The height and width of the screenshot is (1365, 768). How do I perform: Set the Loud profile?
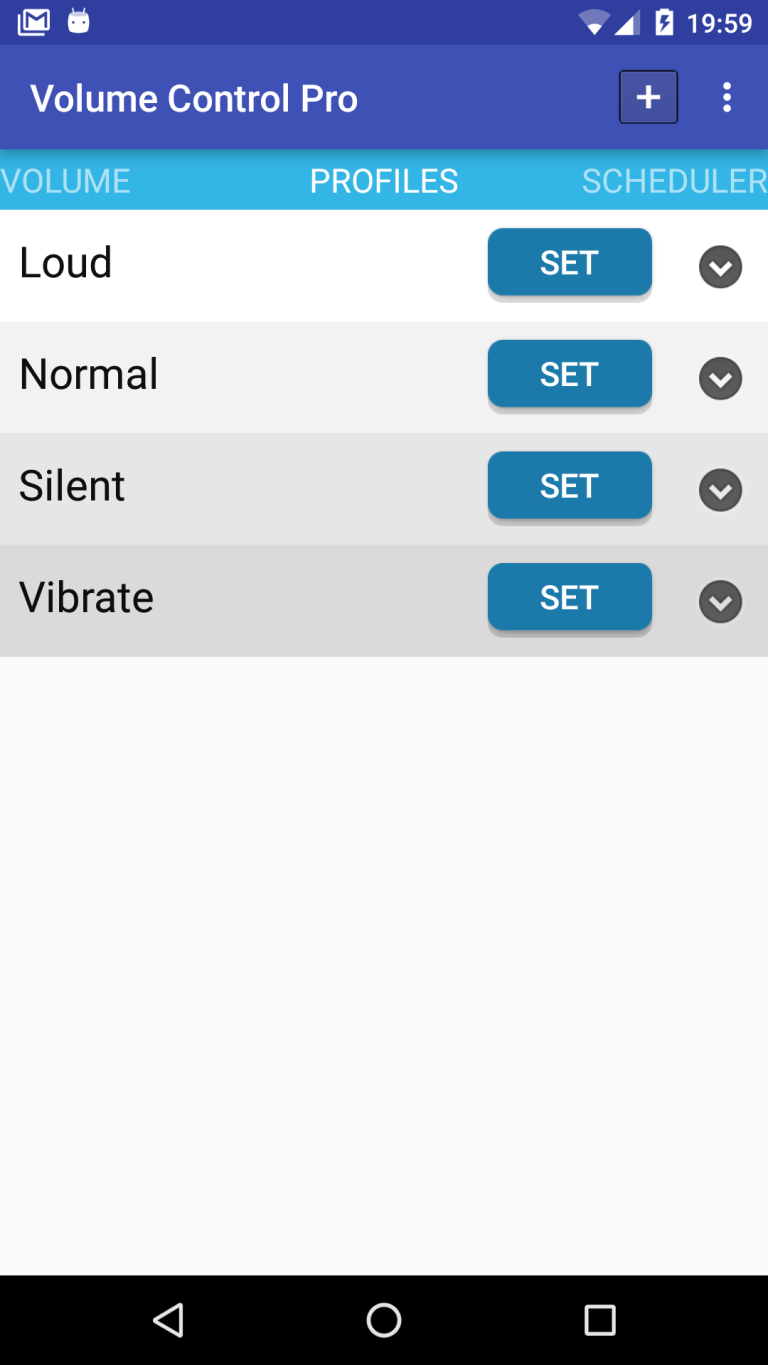pyautogui.click(x=569, y=263)
